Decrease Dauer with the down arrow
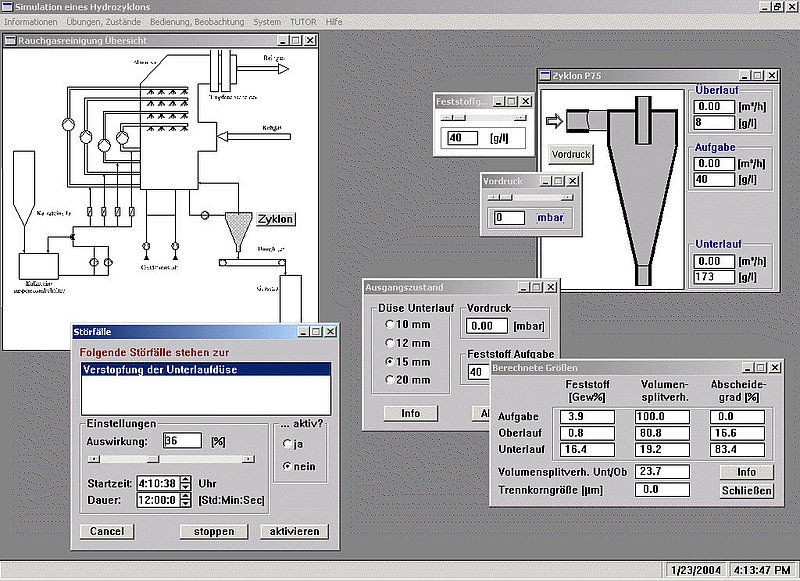800x581 pixels. [186, 503]
